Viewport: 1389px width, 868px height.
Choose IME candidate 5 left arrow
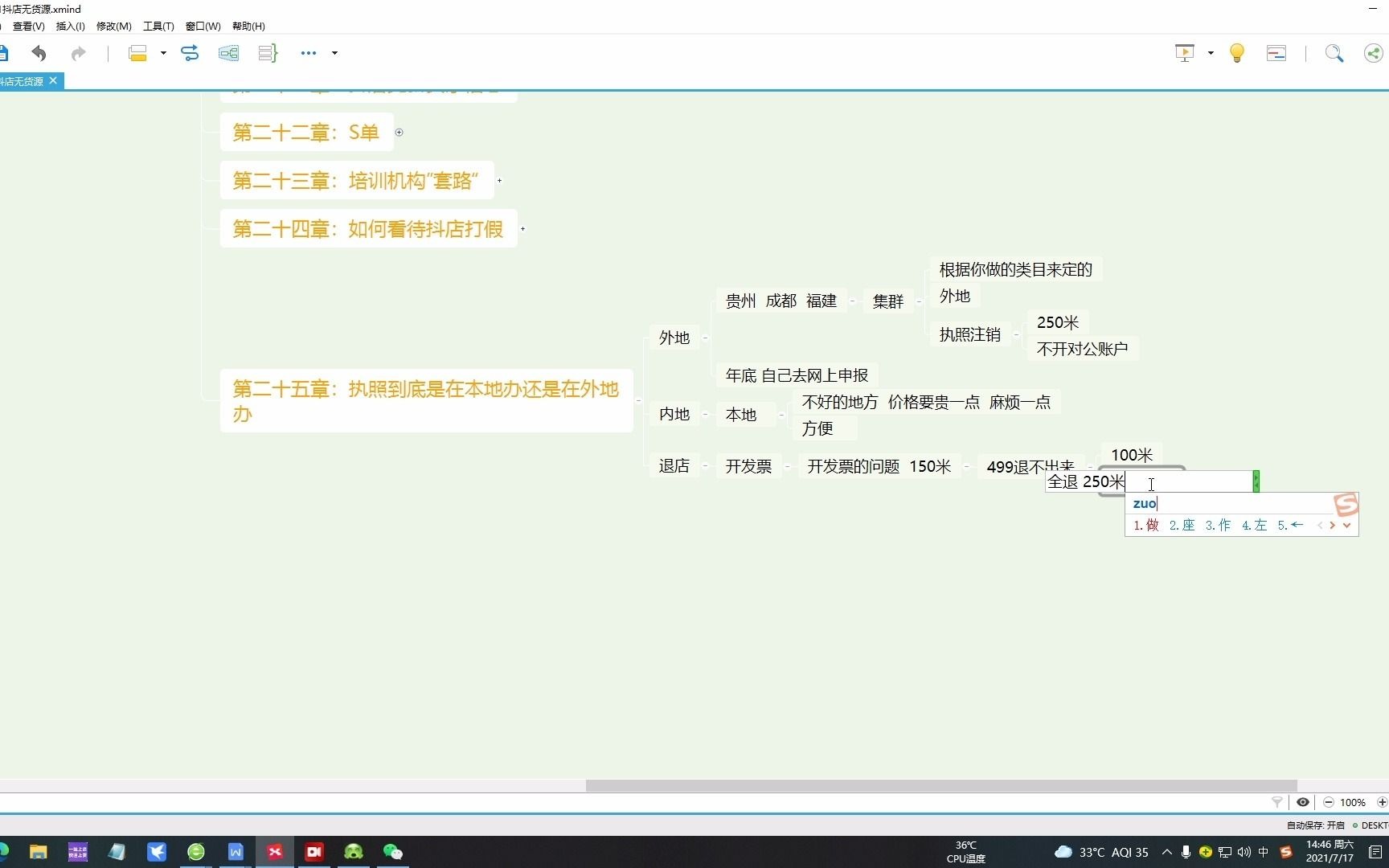point(1290,525)
